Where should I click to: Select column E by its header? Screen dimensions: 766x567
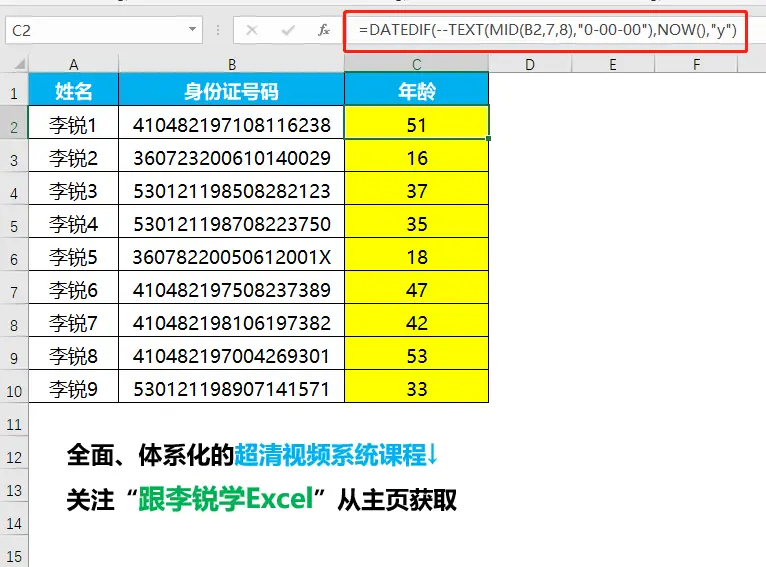click(x=612, y=64)
